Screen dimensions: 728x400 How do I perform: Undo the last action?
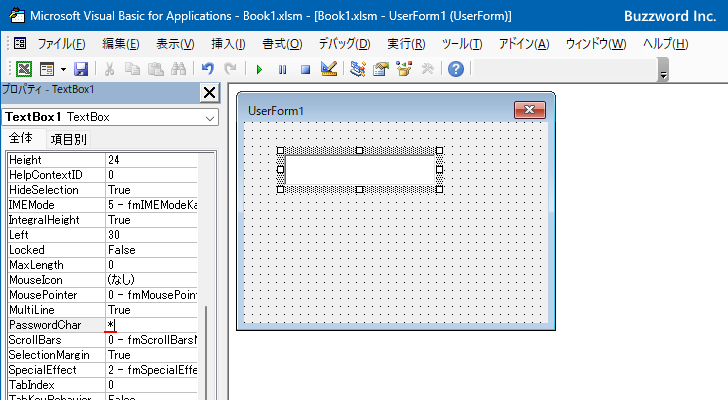click(x=208, y=69)
